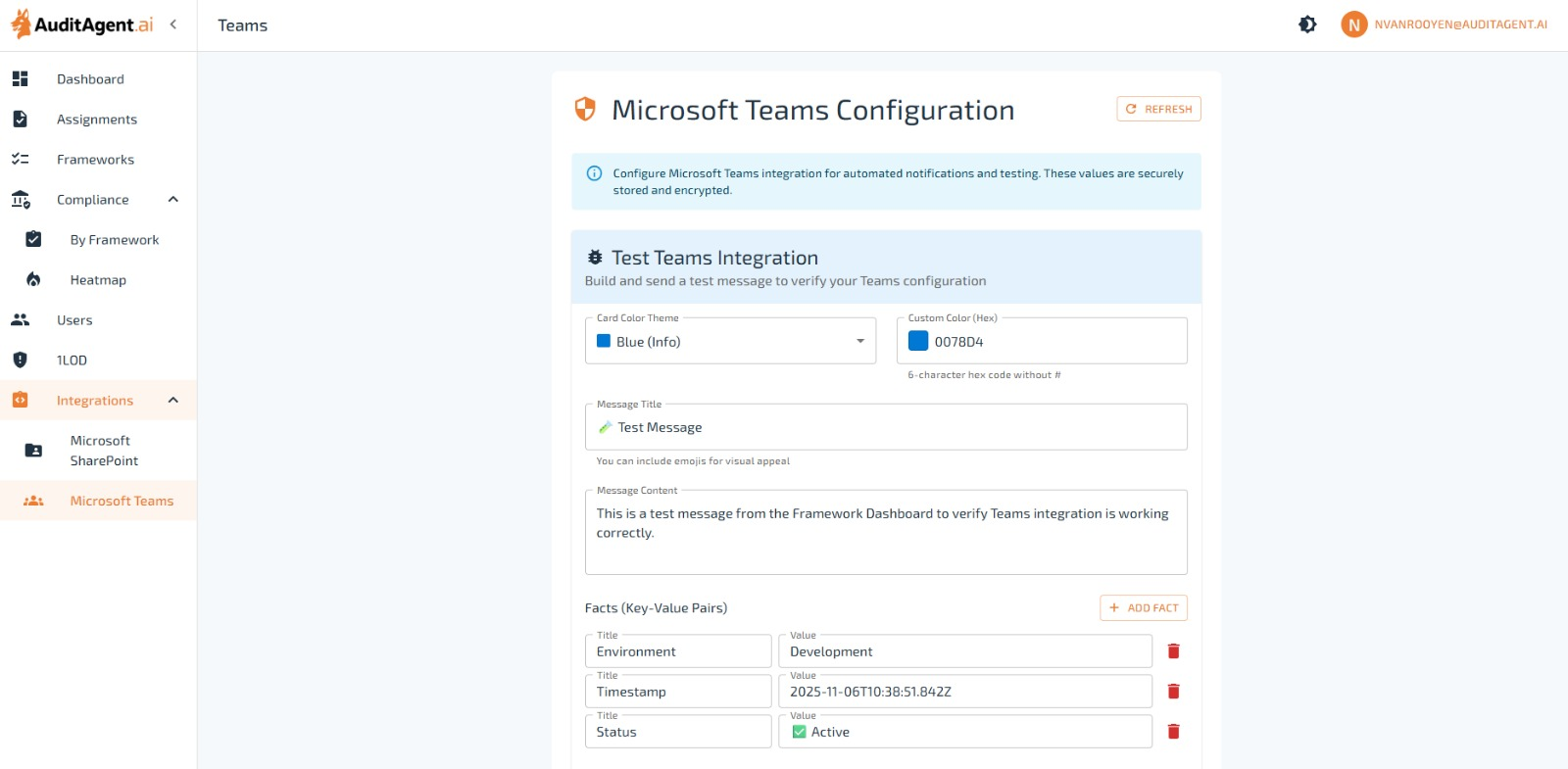Collapse the Compliance menu section

173,200
